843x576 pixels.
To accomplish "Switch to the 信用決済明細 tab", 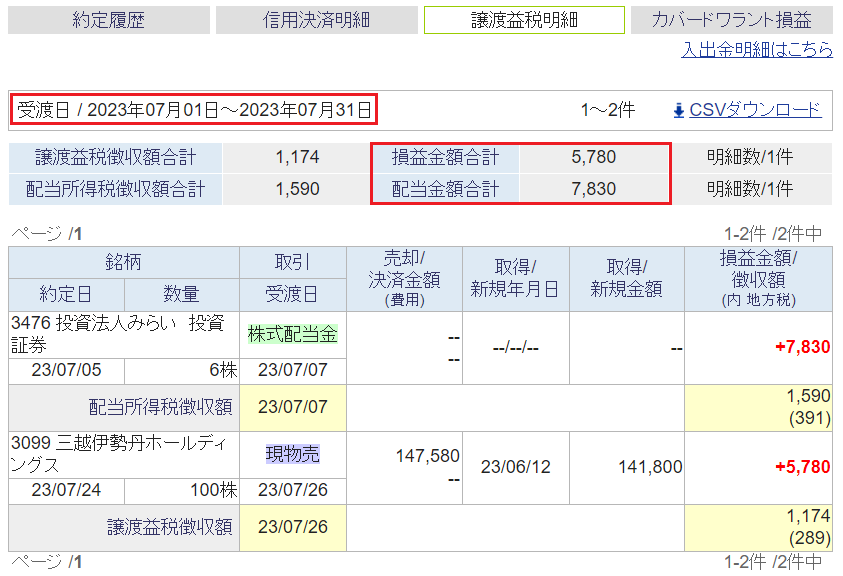I will click(x=317, y=20).
